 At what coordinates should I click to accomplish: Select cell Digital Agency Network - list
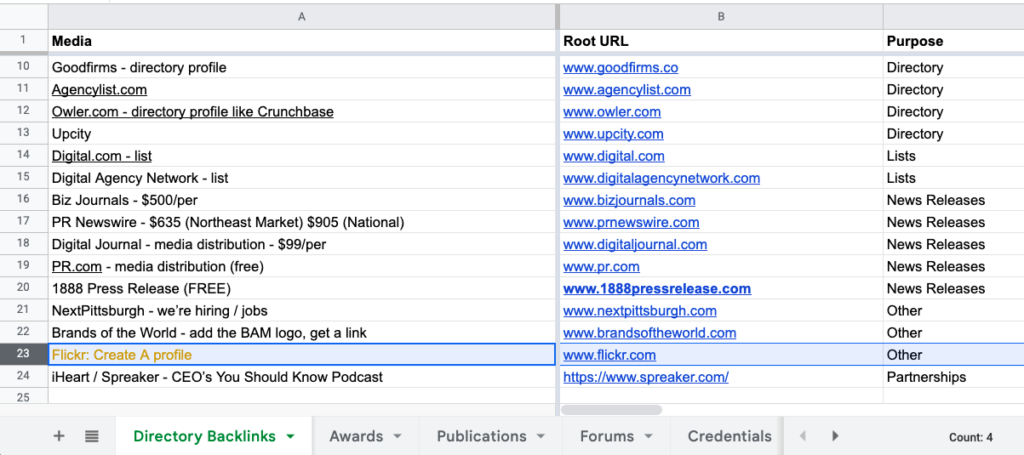(302, 178)
